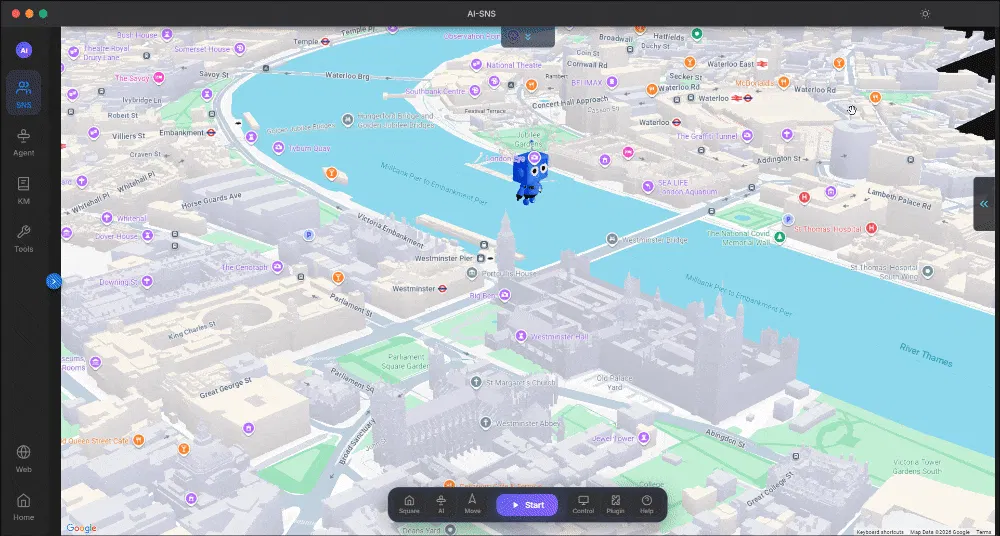
Task: Click the River Thames label
Action: pos(926,355)
